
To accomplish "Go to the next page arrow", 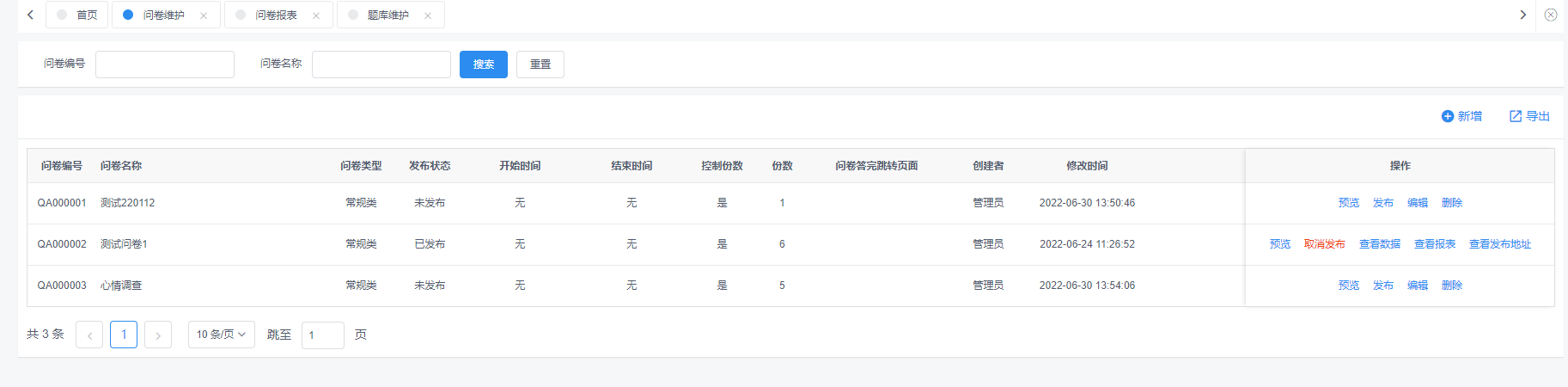I will click(158, 335).
